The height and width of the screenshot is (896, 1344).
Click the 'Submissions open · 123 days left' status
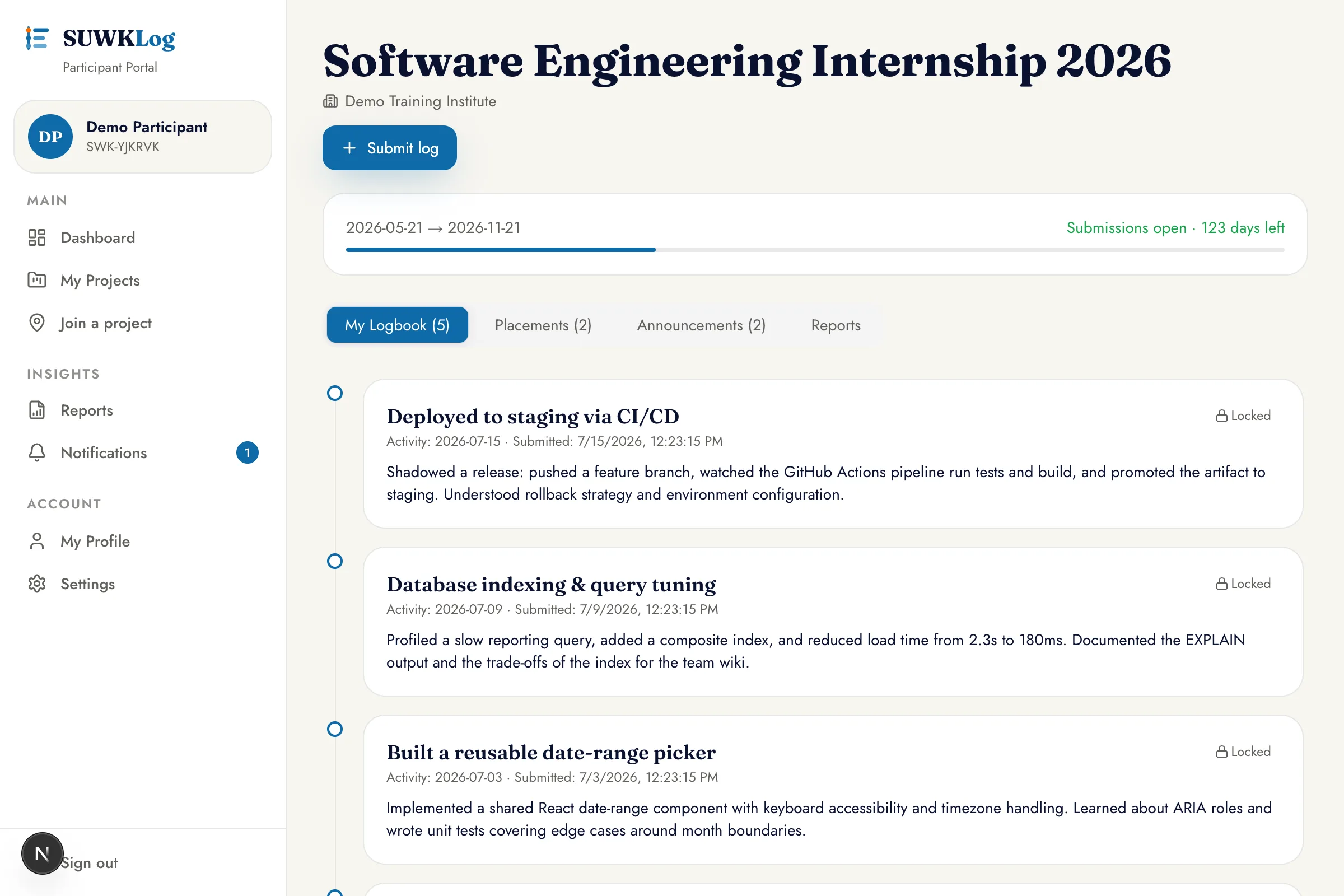click(x=1175, y=227)
